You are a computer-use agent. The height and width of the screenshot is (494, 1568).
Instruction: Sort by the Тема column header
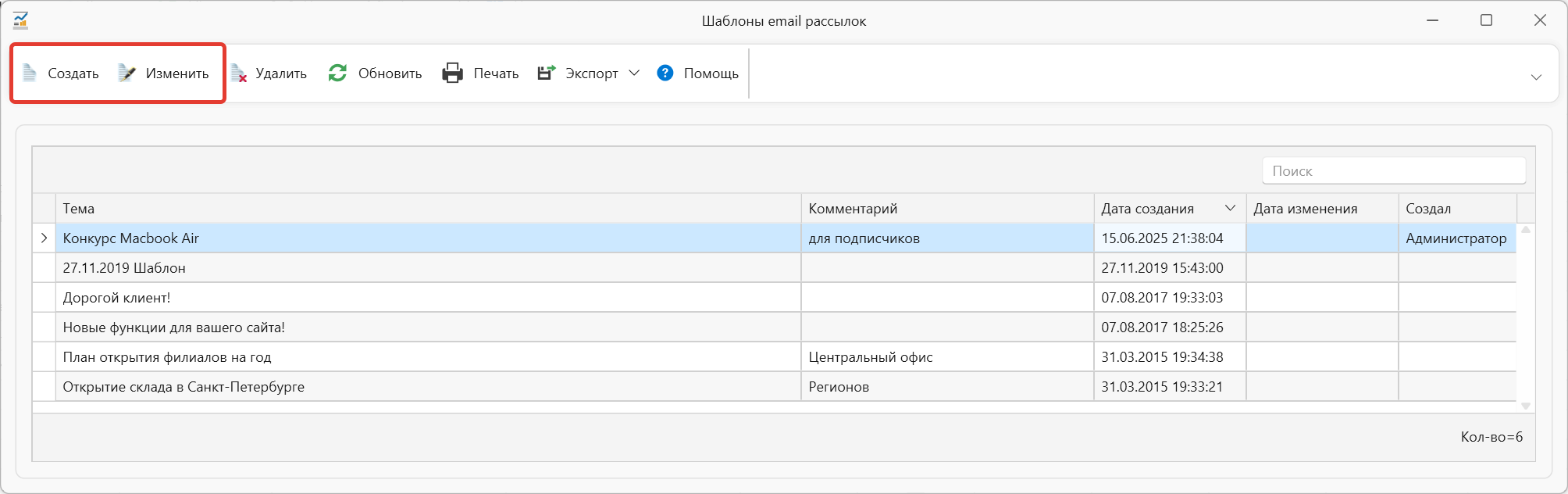tap(428, 209)
